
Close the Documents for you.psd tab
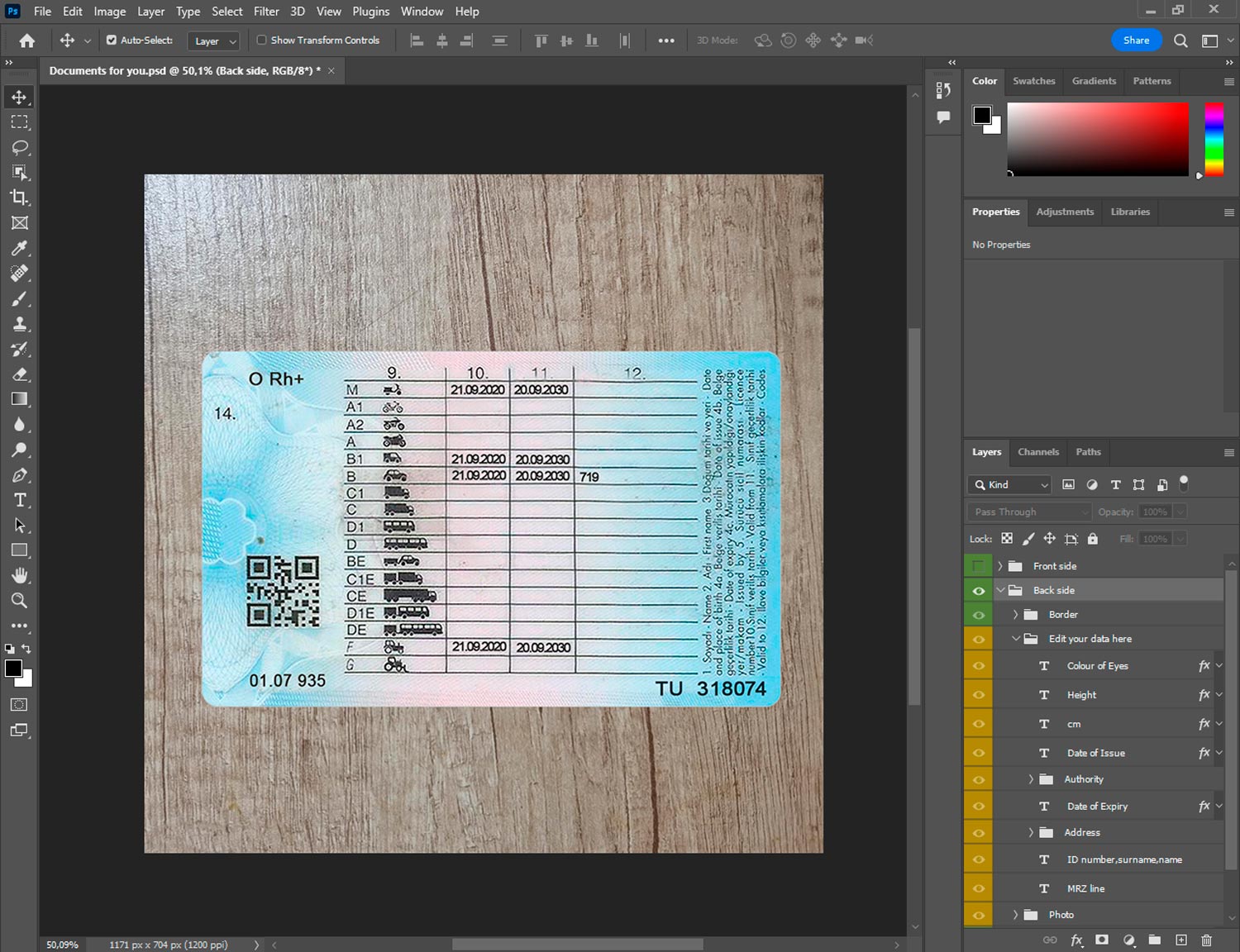pyautogui.click(x=331, y=71)
